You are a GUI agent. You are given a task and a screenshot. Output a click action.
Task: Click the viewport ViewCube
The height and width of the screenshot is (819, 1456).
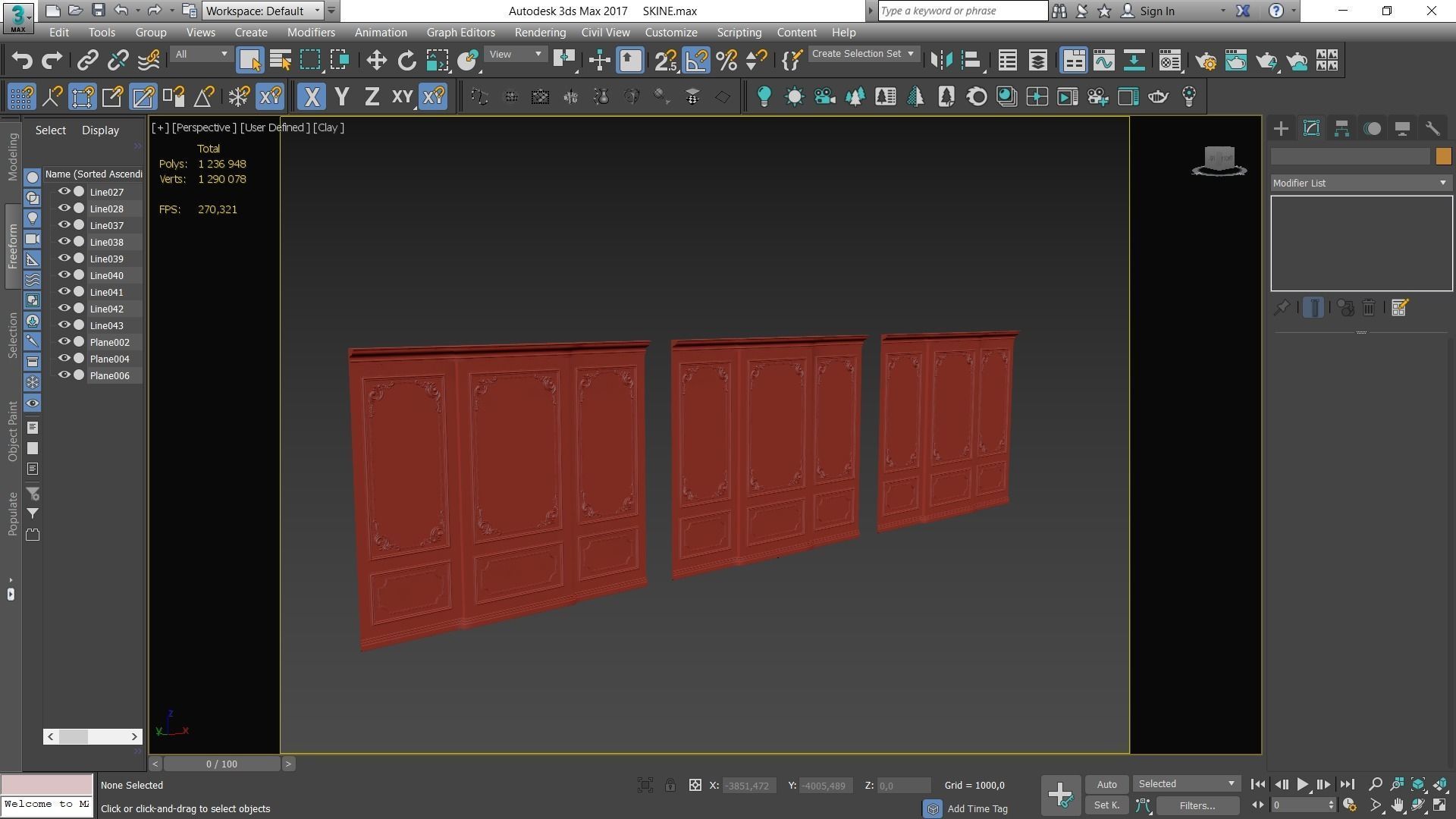(1219, 161)
